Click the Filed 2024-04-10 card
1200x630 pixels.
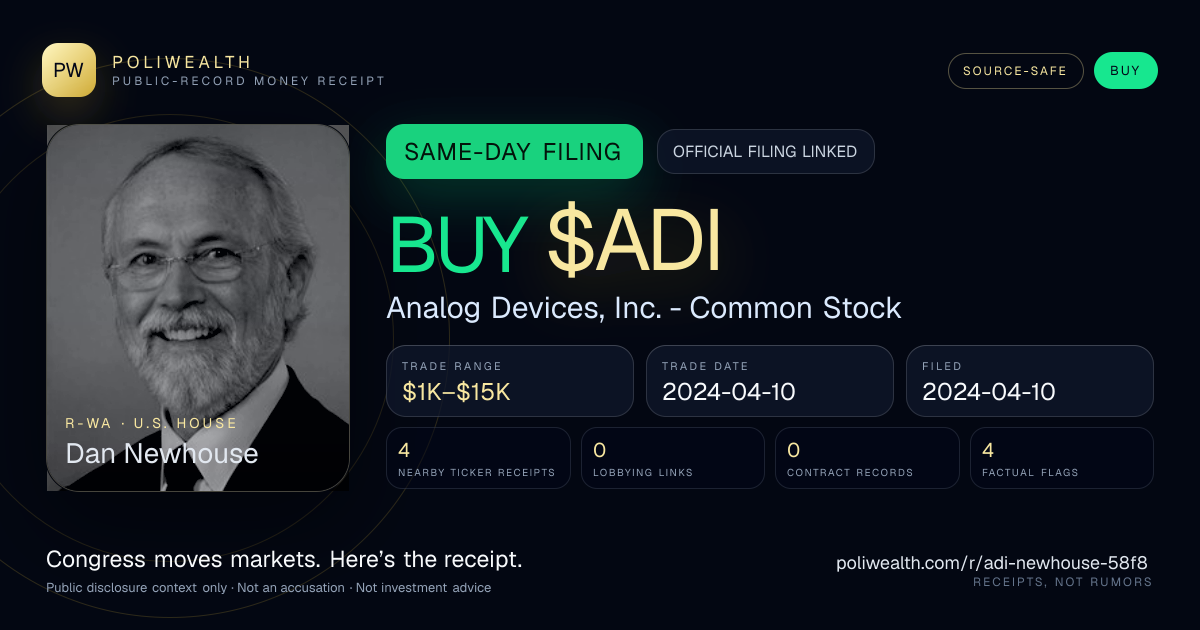(1030, 381)
